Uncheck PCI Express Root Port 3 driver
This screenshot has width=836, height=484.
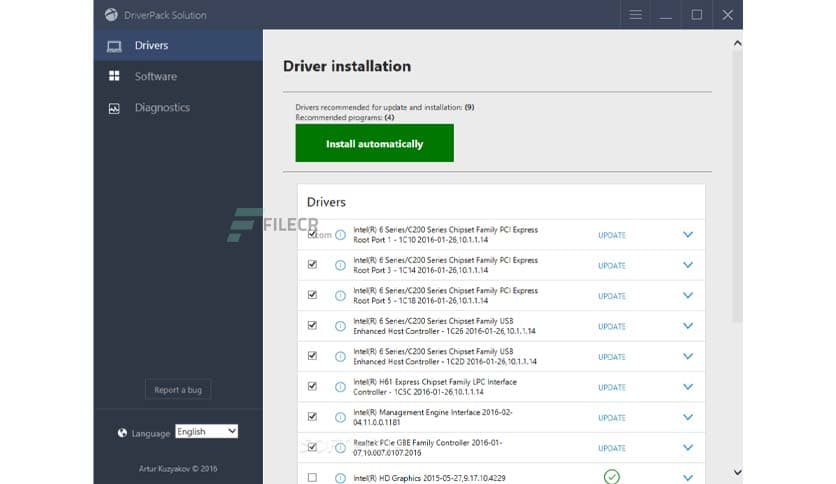(x=312, y=264)
